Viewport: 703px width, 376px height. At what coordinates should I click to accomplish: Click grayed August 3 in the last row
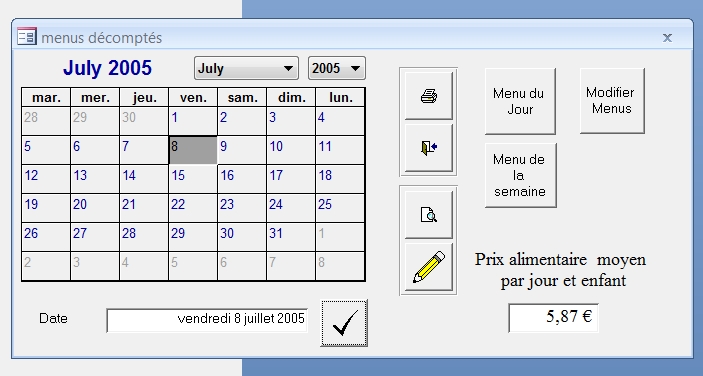pyautogui.click(x=95, y=266)
